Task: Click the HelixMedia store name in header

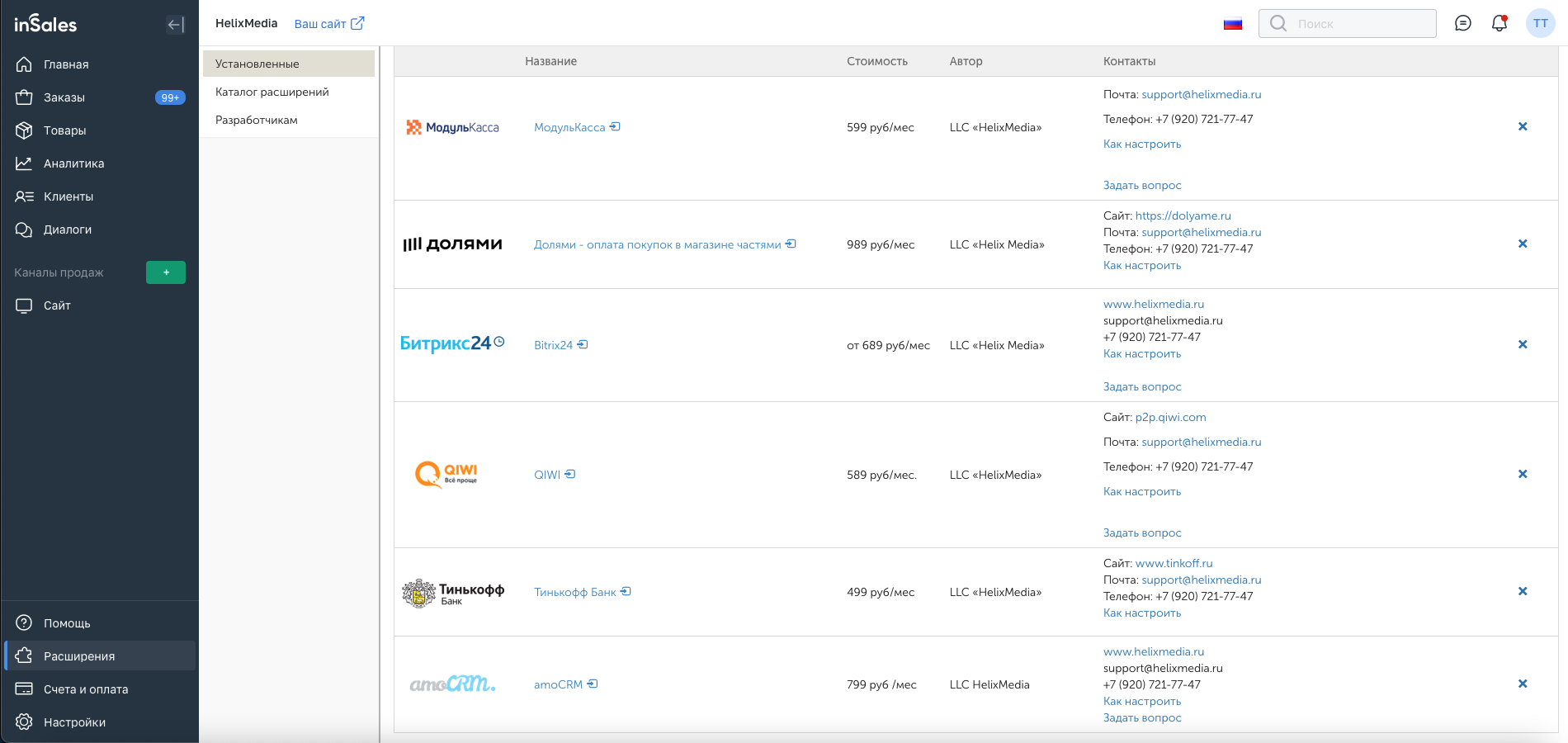Action: pyautogui.click(x=246, y=23)
